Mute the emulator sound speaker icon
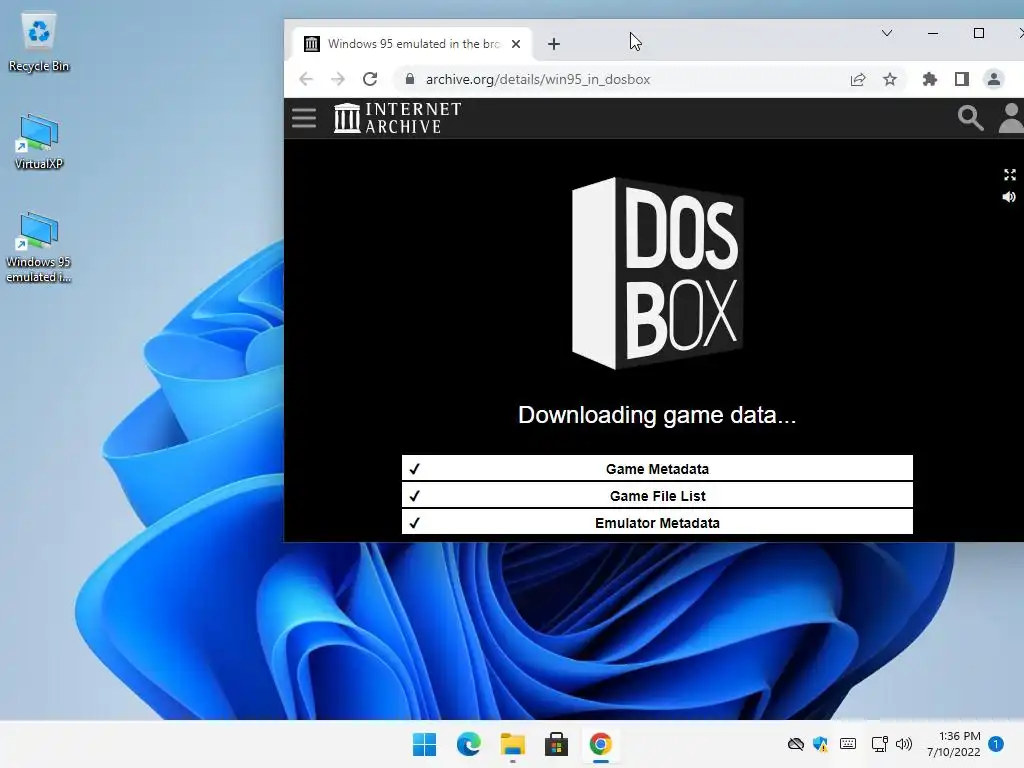Screen dimensions: 1024x768 (1009, 197)
